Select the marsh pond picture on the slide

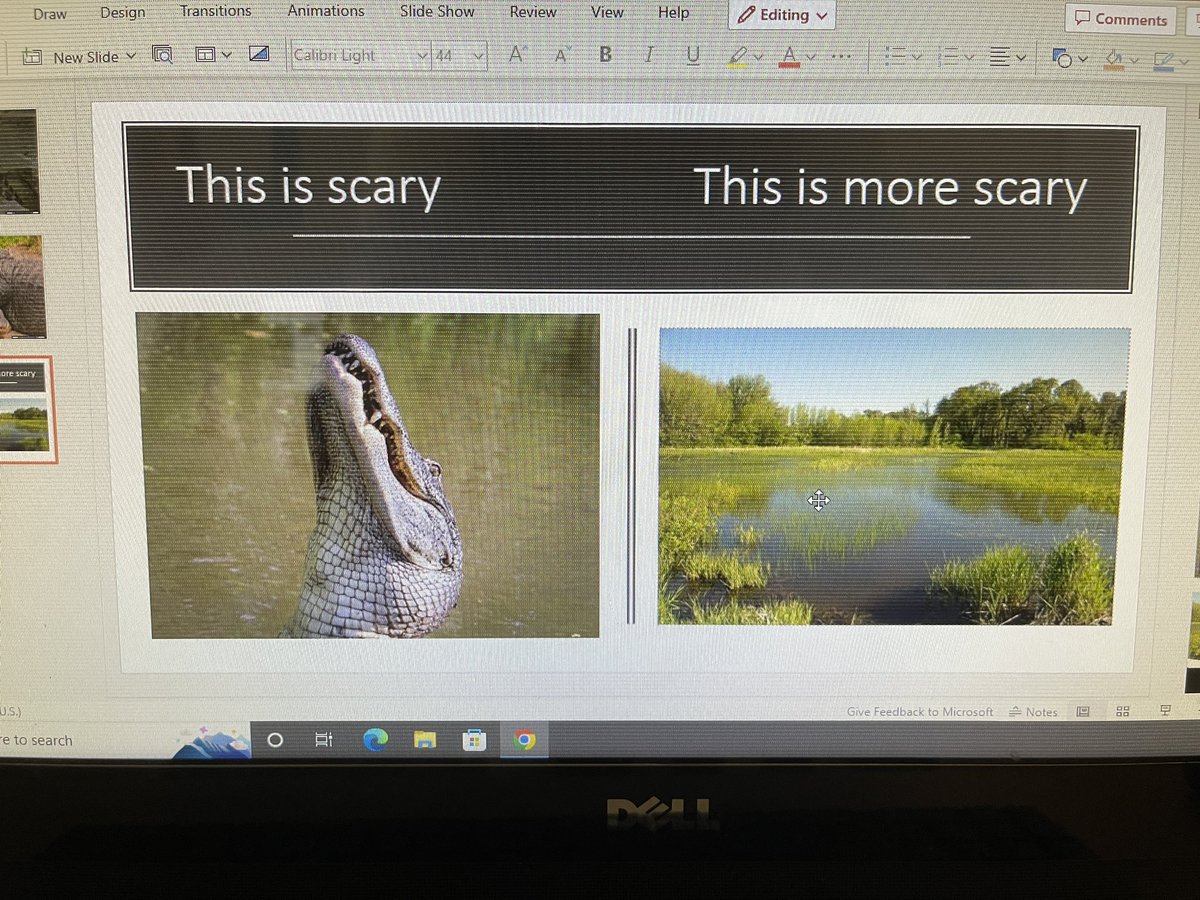[x=893, y=477]
